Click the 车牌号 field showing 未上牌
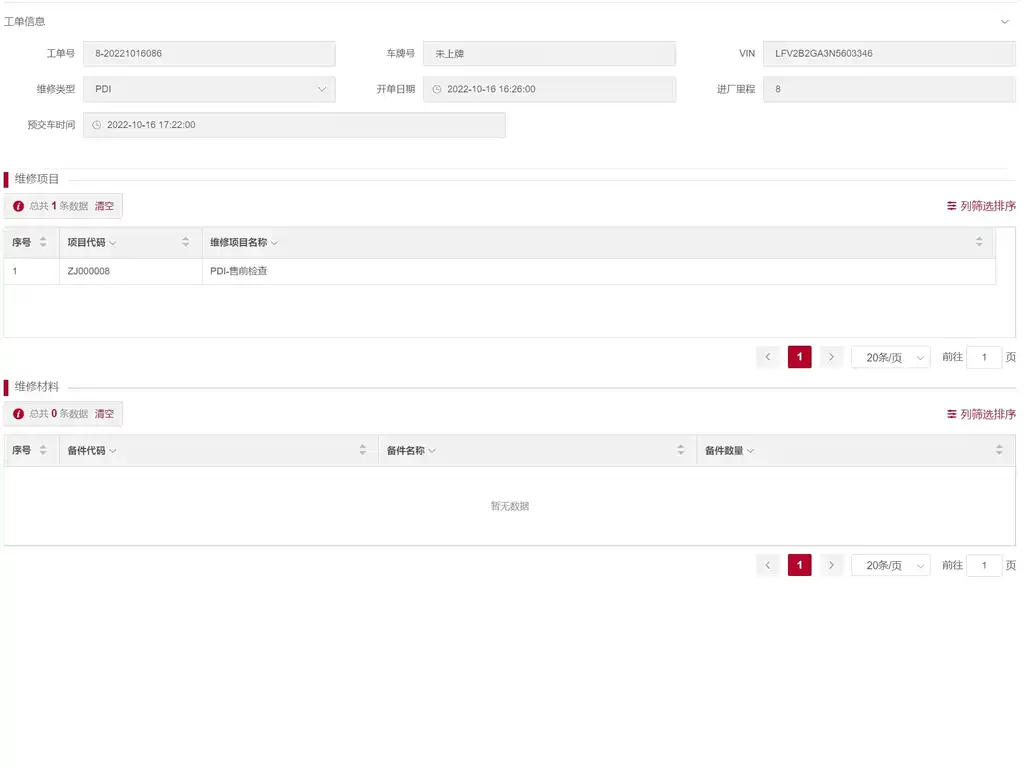This screenshot has width=1024, height=768. coord(549,54)
